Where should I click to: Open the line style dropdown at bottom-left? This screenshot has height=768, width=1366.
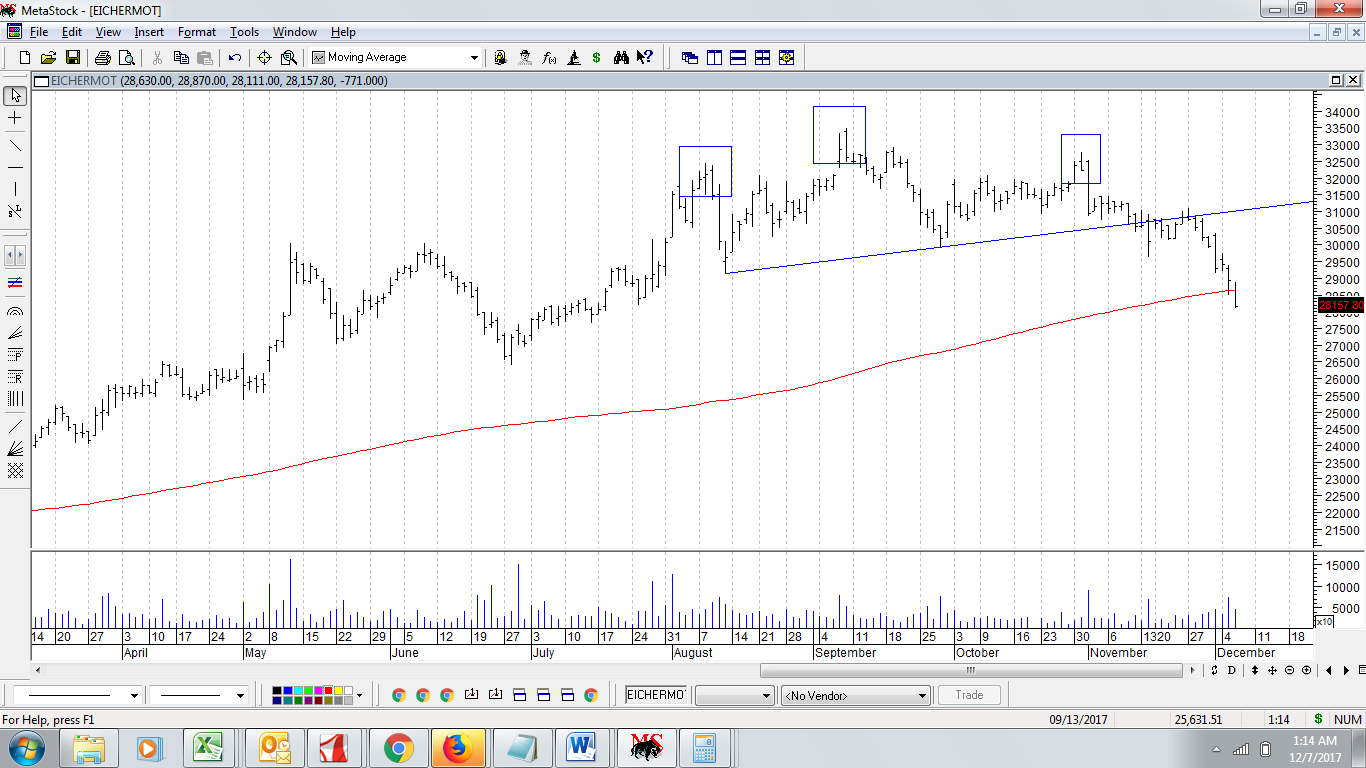[x=134, y=695]
